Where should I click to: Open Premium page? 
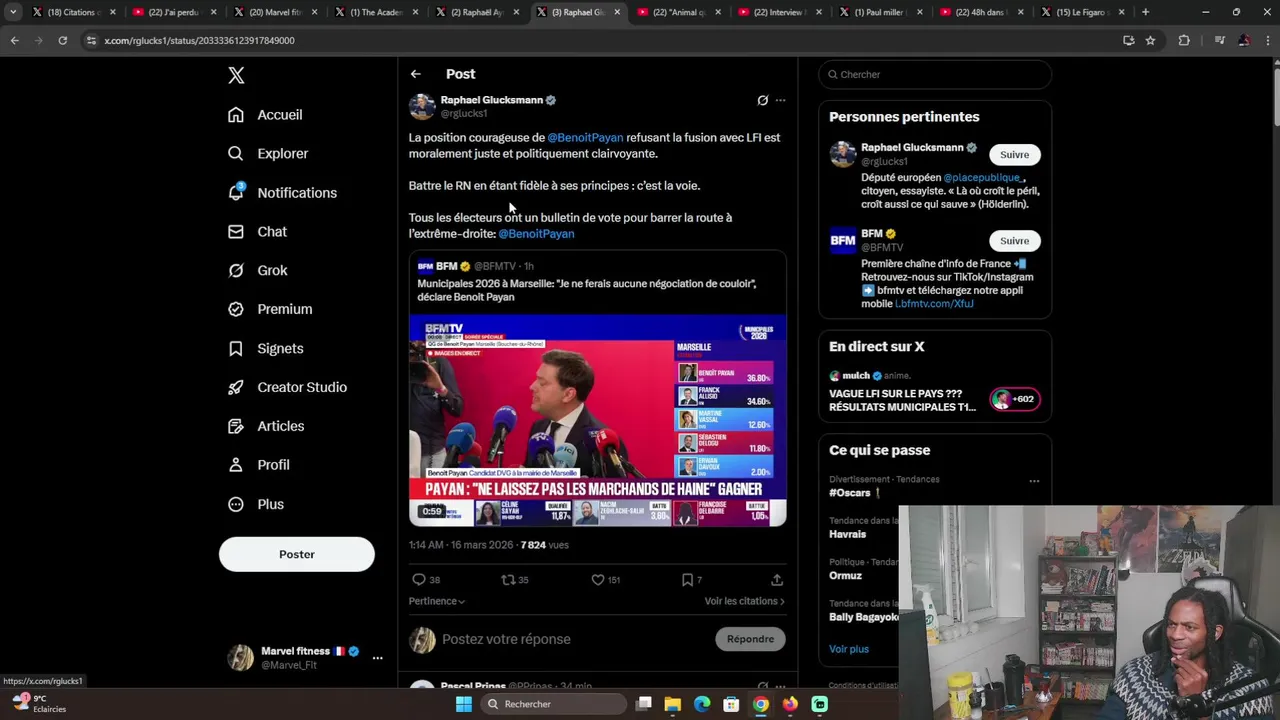tap(270, 309)
